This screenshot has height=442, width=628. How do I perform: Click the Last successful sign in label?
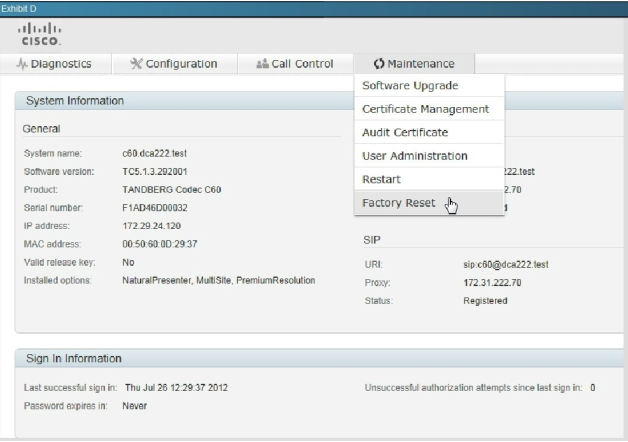[70, 388]
